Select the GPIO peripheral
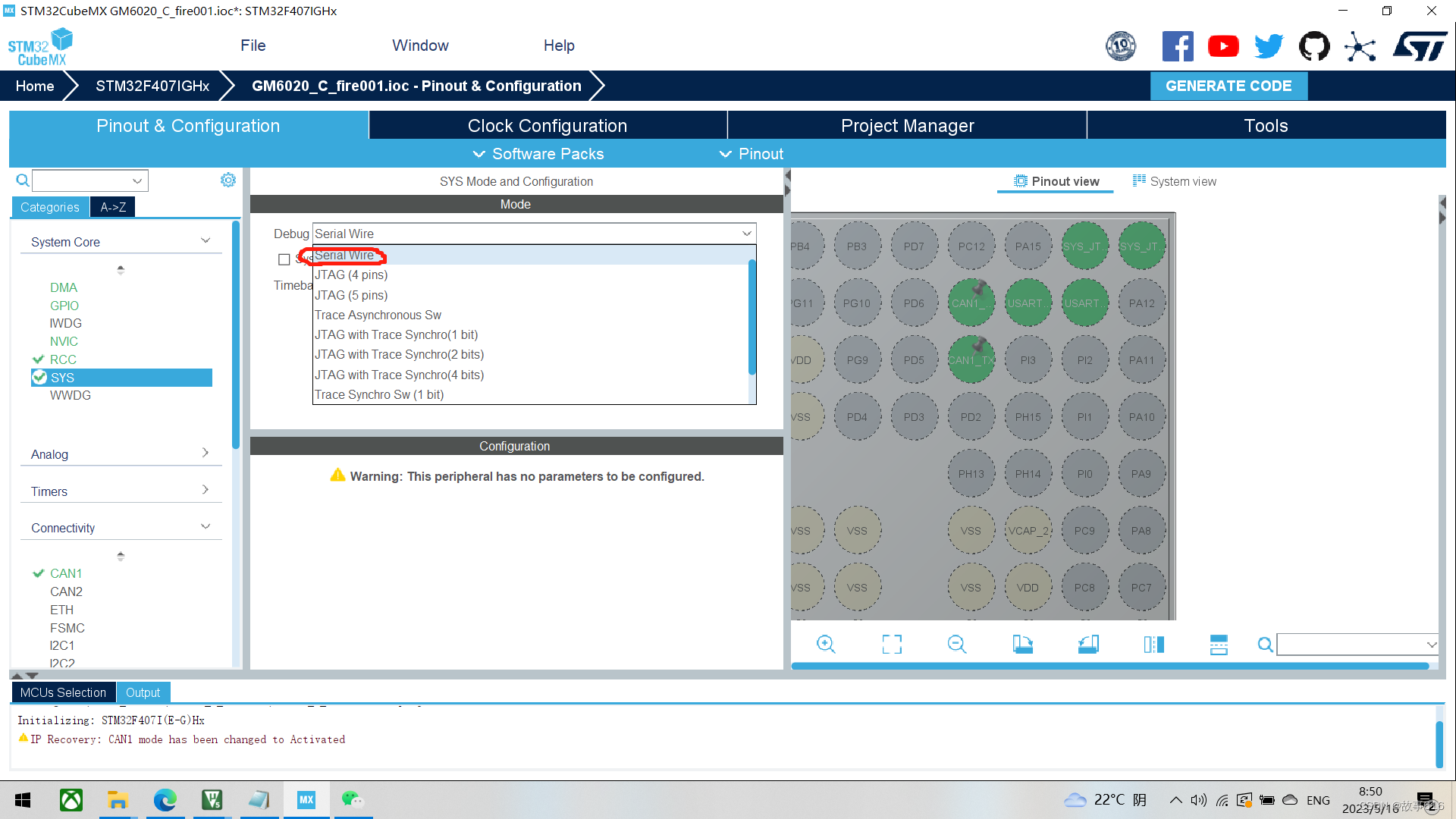The height and width of the screenshot is (819, 1456). pyautogui.click(x=64, y=306)
